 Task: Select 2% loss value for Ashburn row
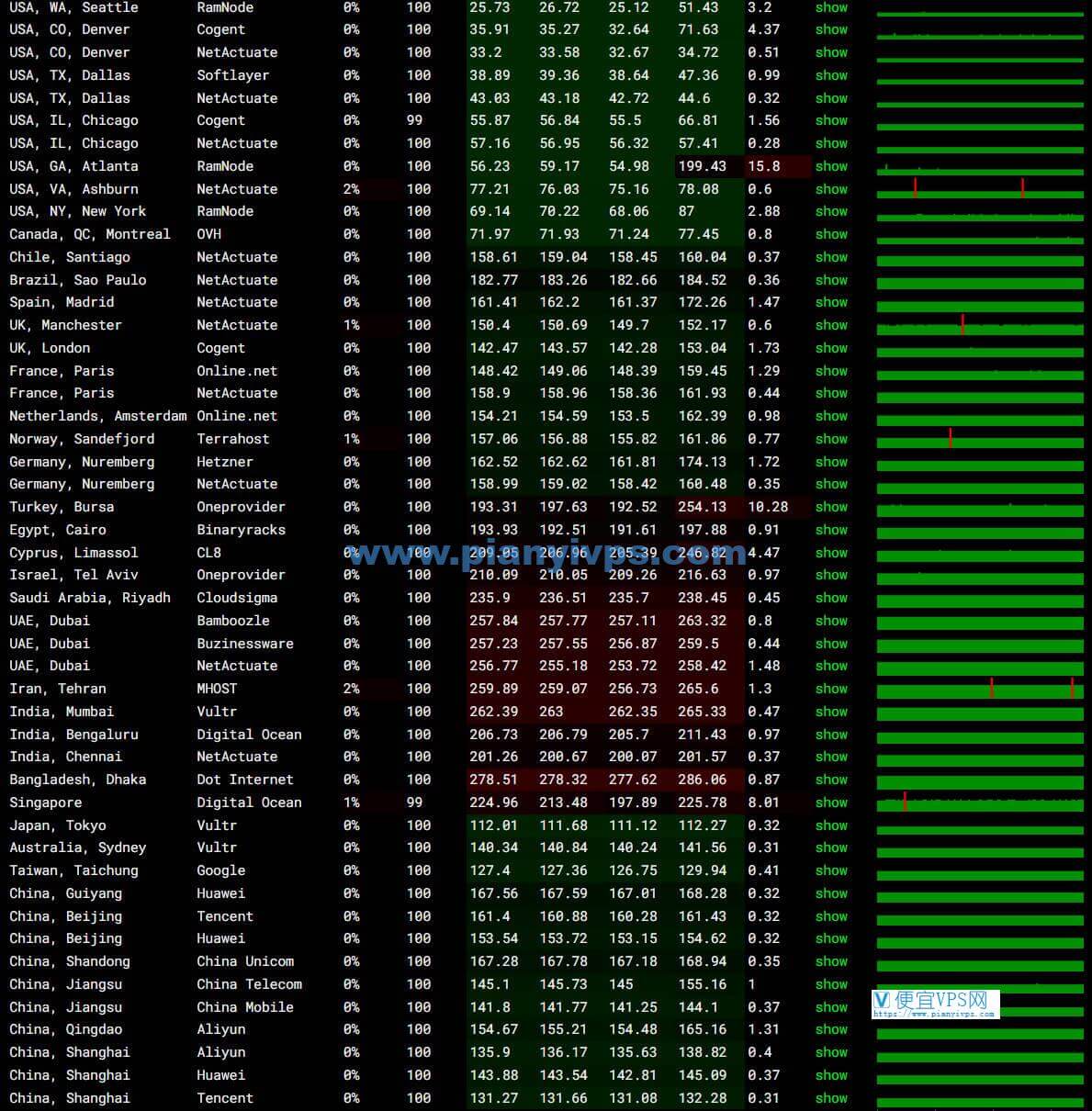pyautogui.click(x=352, y=189)
